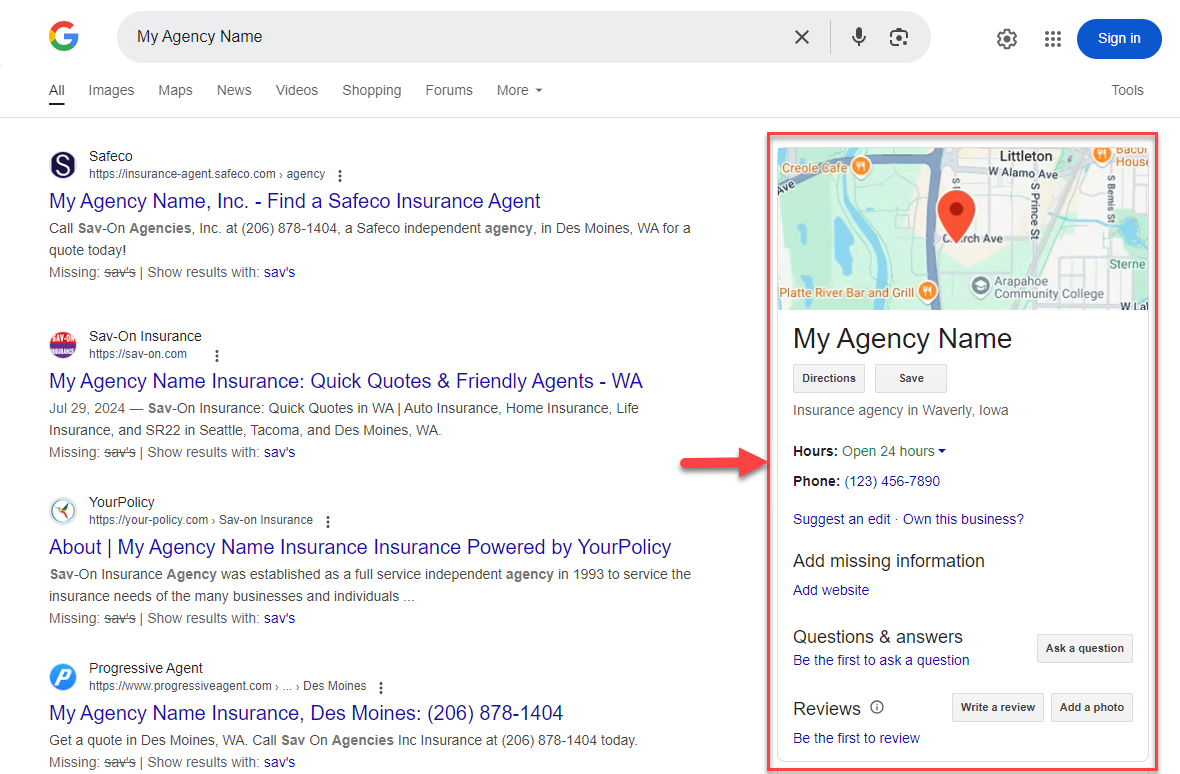Start voice search with microphone icon
Image resolution: width=1180 pixels, height=774 pixels.
(x=859, y=37)
